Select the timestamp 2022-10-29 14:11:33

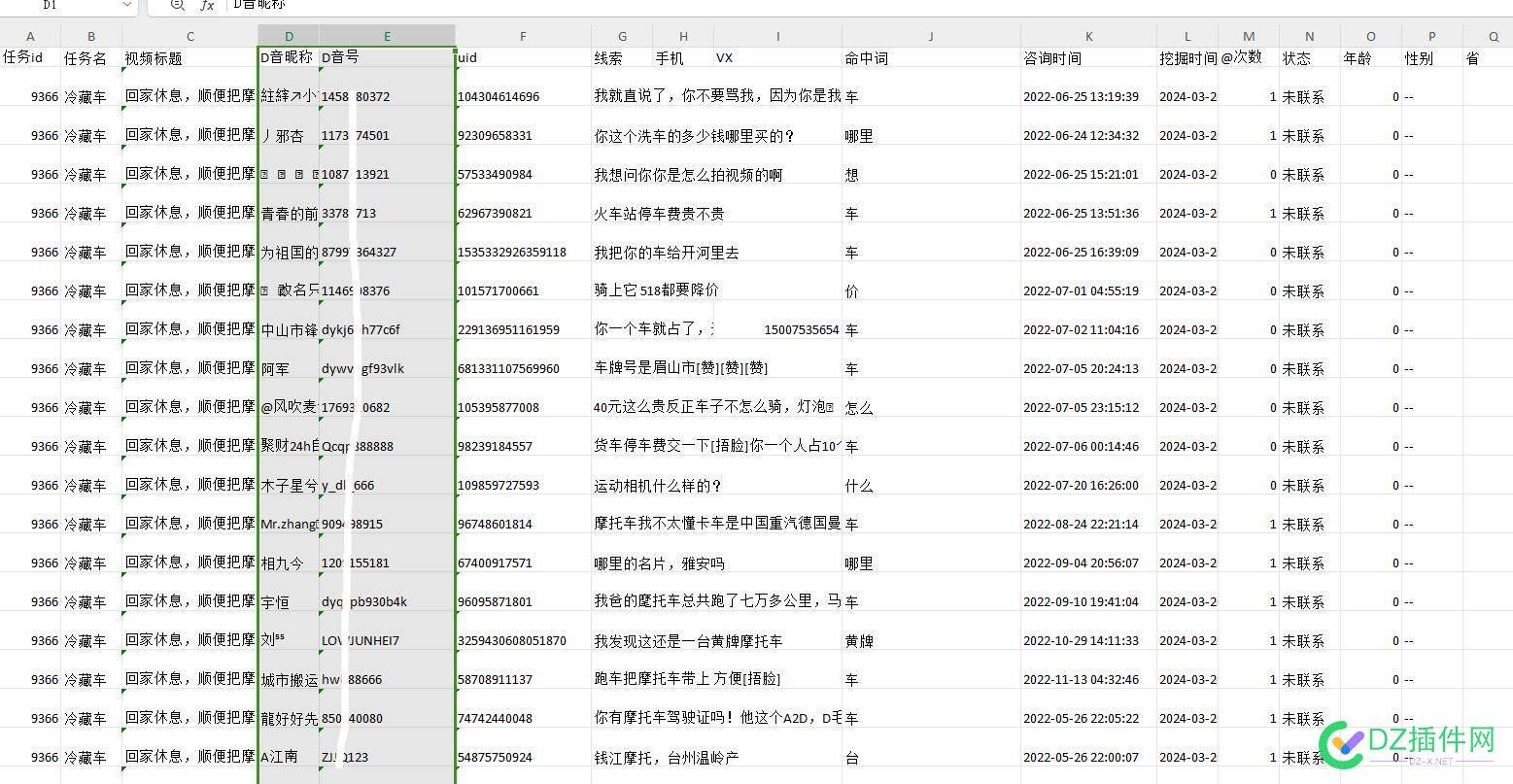1088,631
